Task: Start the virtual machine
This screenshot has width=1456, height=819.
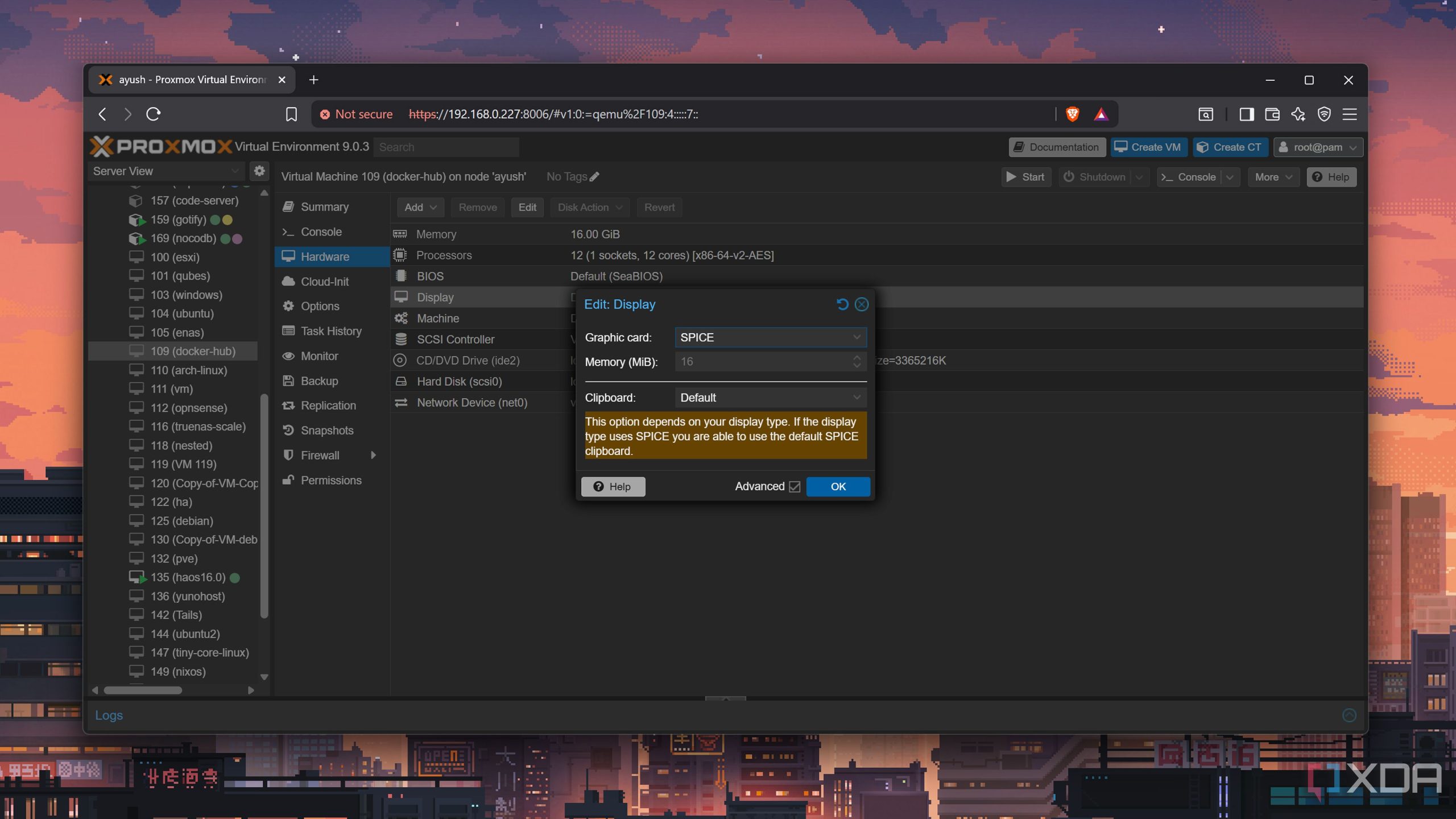Action: (x=1025, y=177)
